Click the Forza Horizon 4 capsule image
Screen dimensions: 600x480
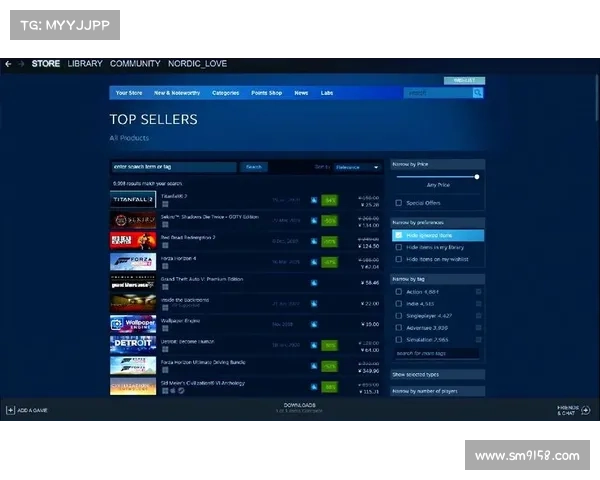coord(132,262)
